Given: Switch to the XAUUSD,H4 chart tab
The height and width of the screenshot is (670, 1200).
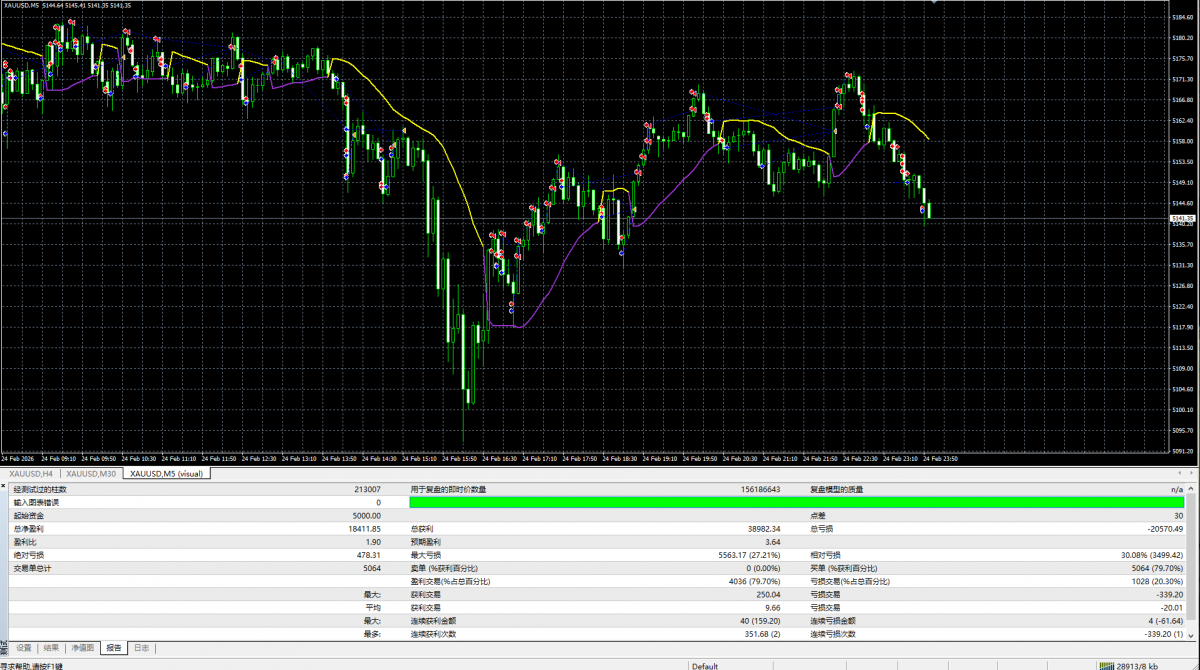Looking at the screenshot, I should (x=31, y=474).
